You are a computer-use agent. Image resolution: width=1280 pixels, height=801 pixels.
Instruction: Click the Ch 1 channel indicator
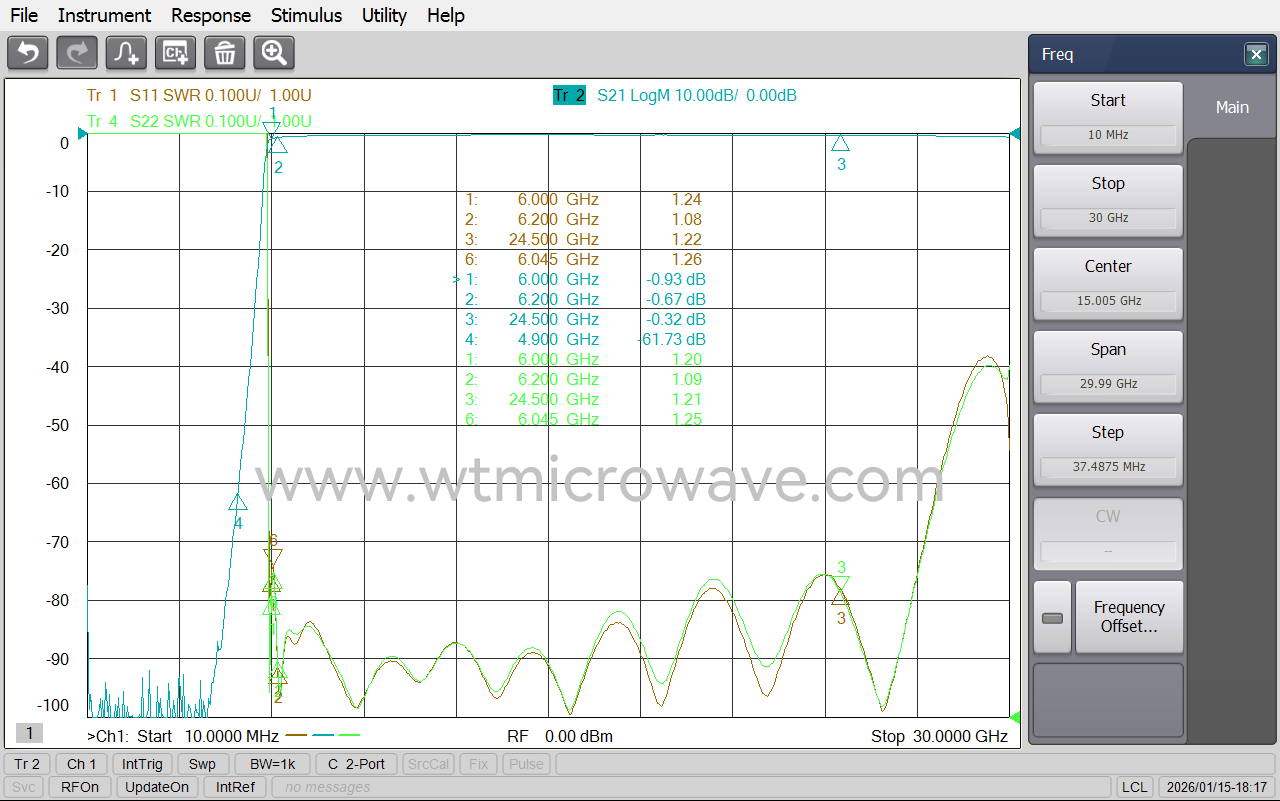(80, 763)
